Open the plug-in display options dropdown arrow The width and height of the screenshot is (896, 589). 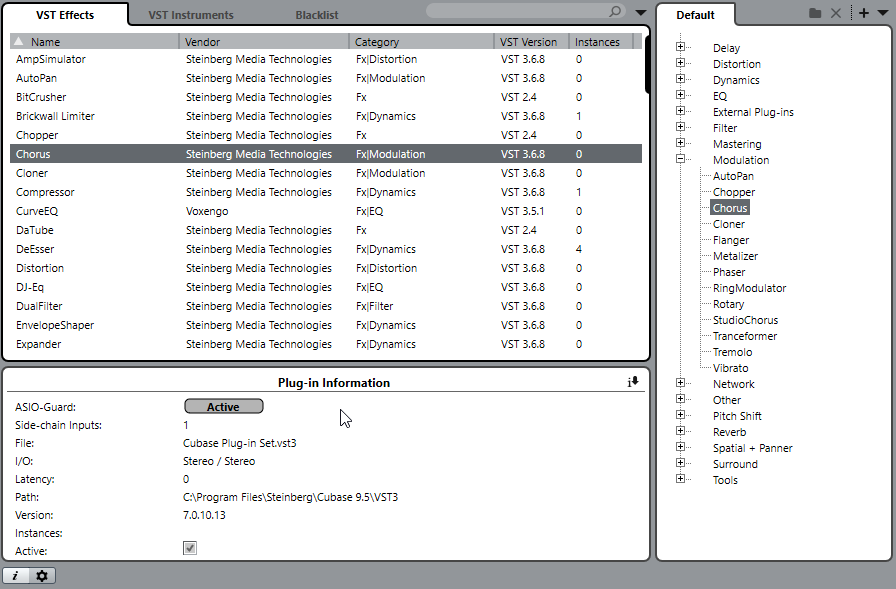pyautogui.click(x=641, y=13)
